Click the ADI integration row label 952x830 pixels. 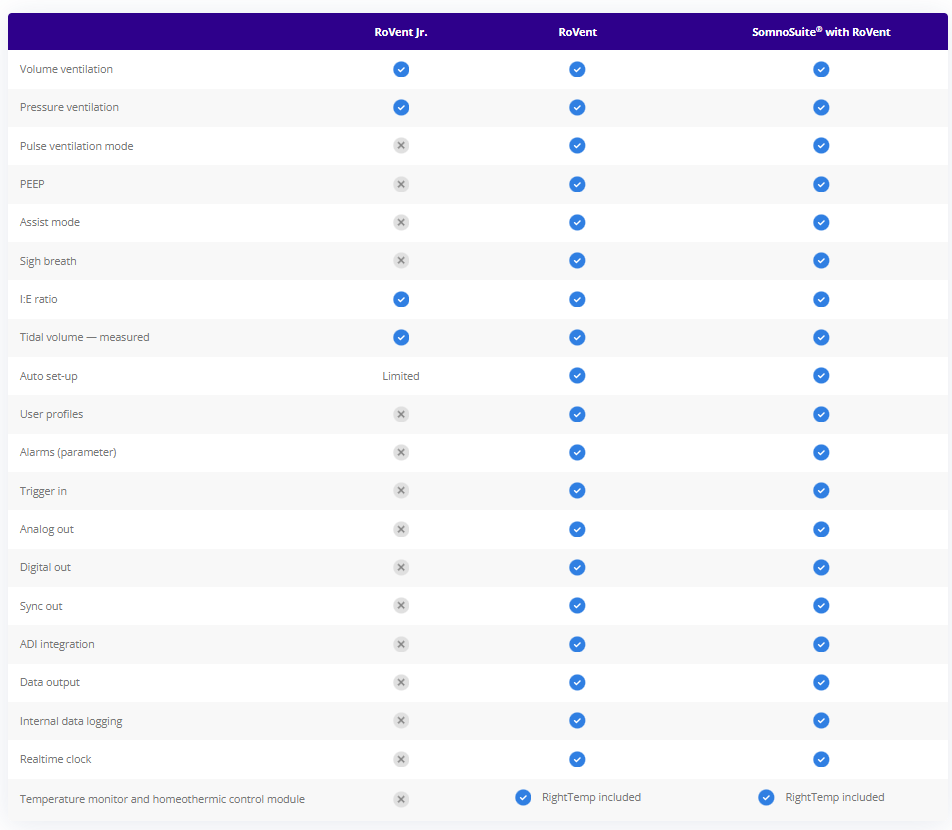pyautogui.click(x=57, y=645)
